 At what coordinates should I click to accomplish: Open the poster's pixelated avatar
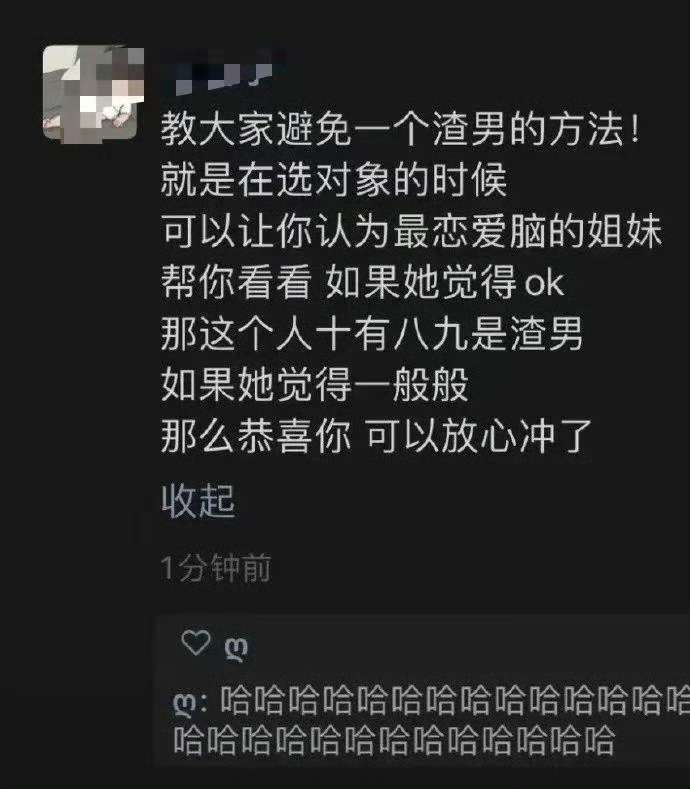93,94
